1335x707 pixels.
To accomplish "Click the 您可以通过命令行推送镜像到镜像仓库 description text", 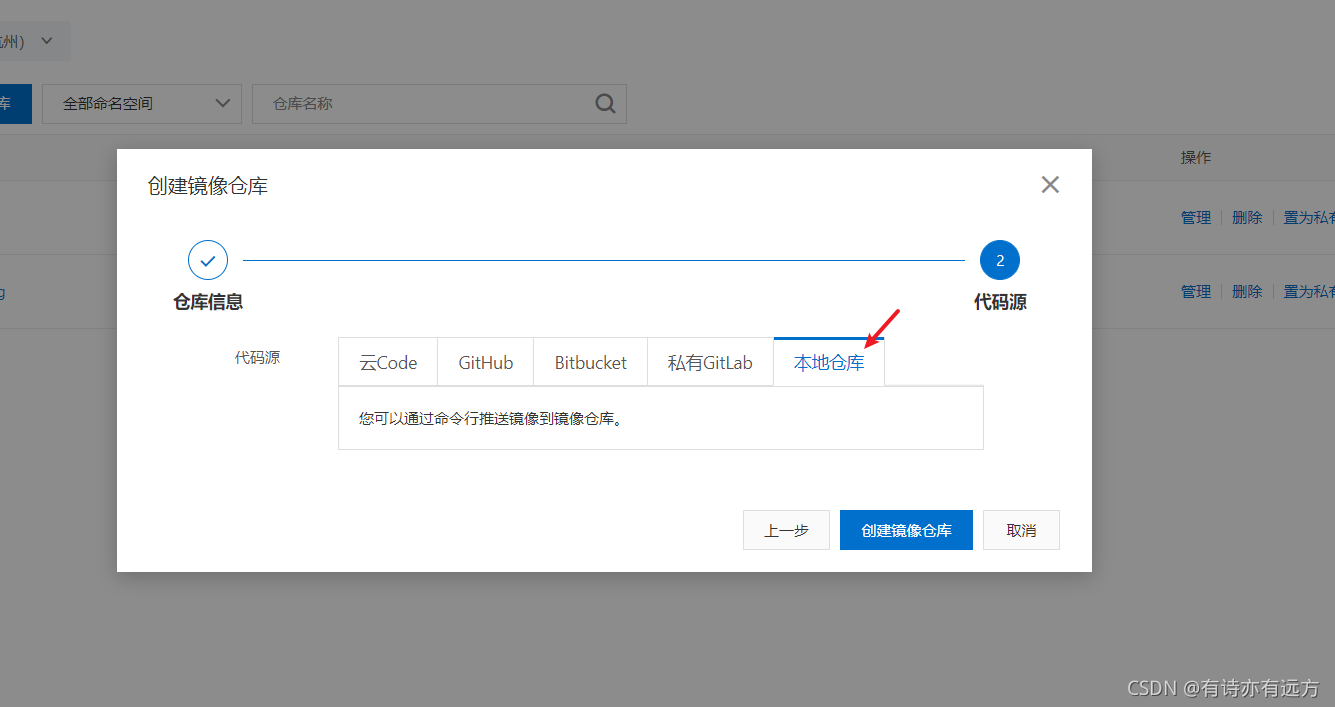I will tap(491, 418).
